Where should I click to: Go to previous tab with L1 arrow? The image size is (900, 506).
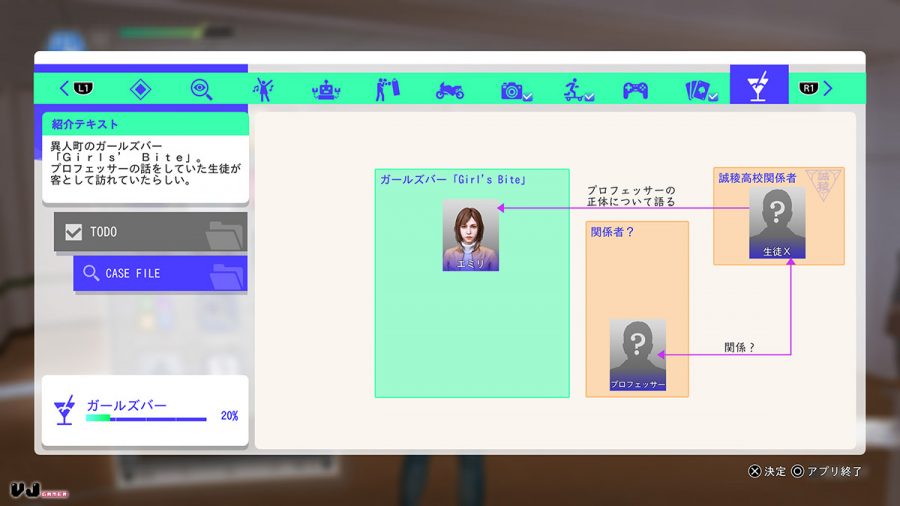pyautogui.click(x=76, y=88)
